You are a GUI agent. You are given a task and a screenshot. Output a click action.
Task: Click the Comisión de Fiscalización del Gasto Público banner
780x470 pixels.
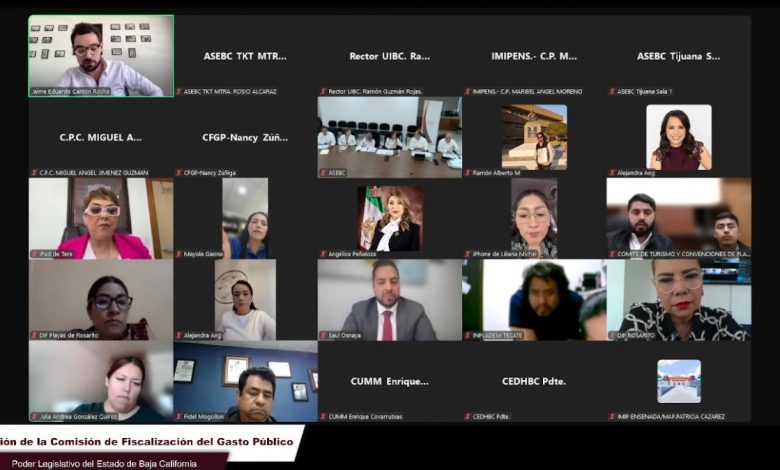(x=148, y=442)
